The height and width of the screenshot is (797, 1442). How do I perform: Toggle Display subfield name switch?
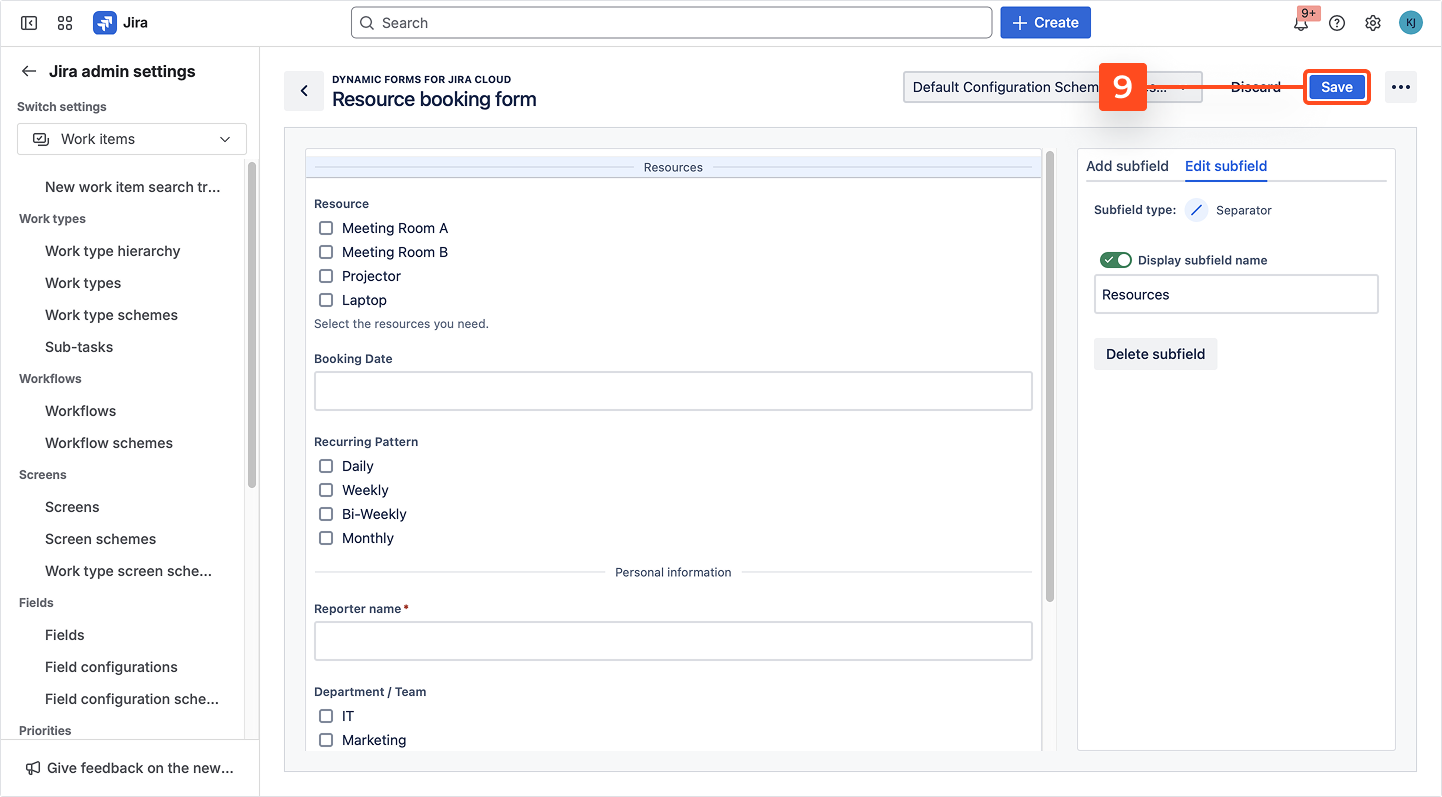coord(1115,260)
